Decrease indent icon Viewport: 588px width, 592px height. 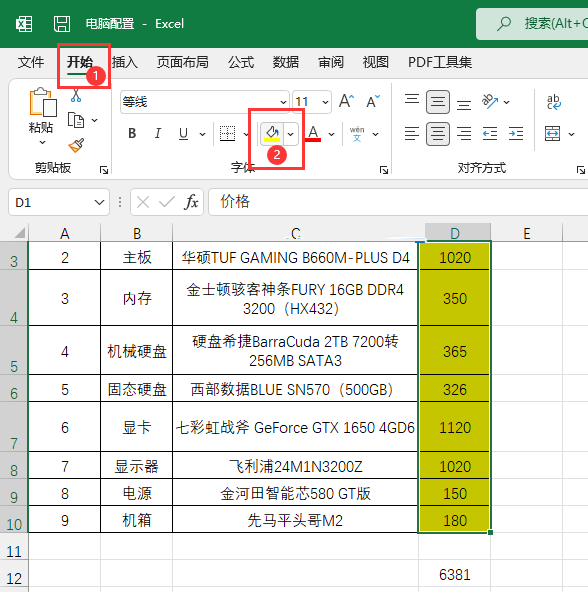tap(490, 134)
